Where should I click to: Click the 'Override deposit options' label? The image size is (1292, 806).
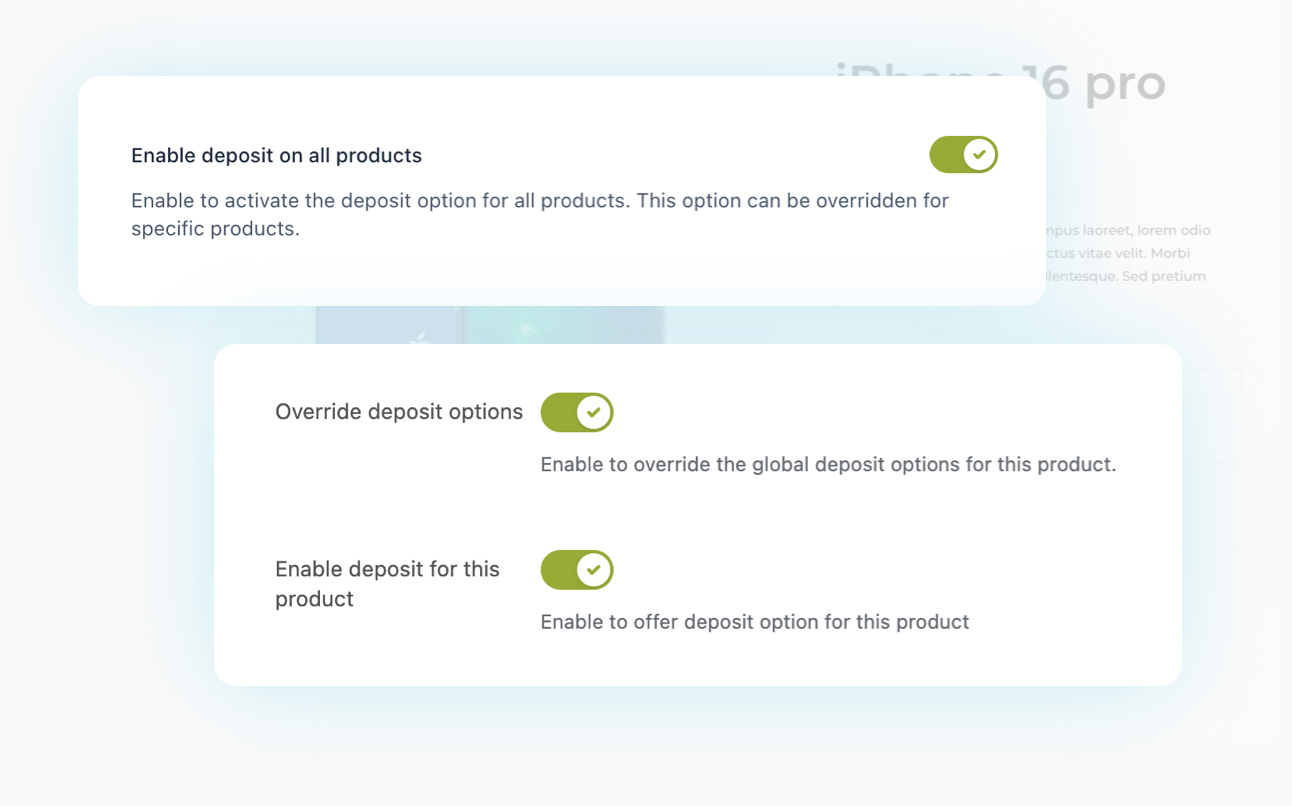pyautogui.click(x=399, y=412)
